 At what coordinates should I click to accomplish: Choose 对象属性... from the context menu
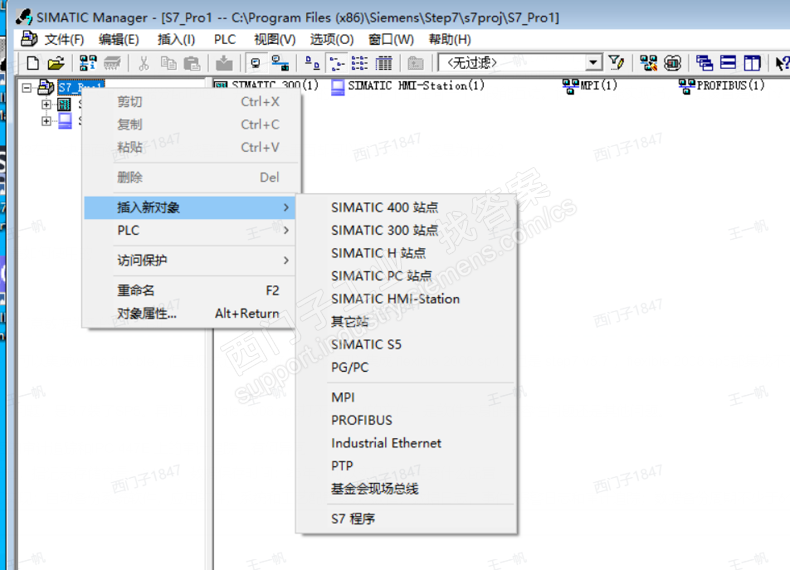click(x=190, y=313)
